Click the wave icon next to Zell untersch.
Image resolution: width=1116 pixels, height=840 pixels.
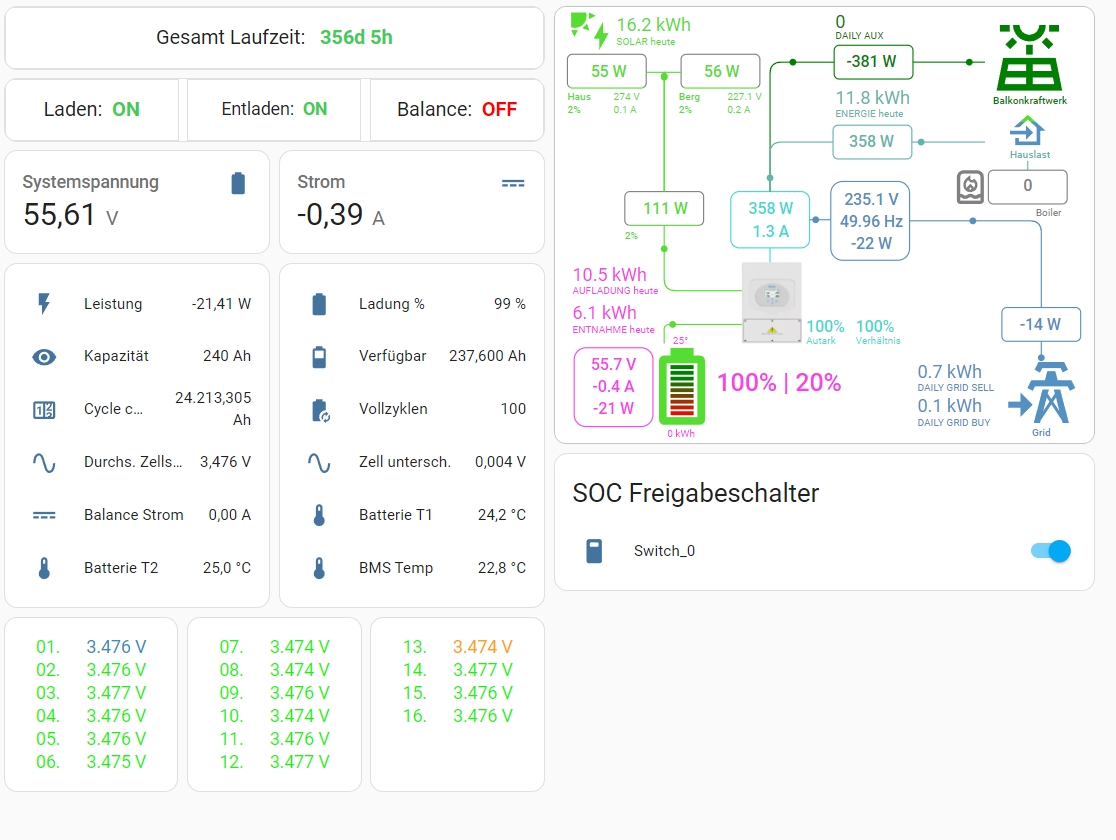319,461
